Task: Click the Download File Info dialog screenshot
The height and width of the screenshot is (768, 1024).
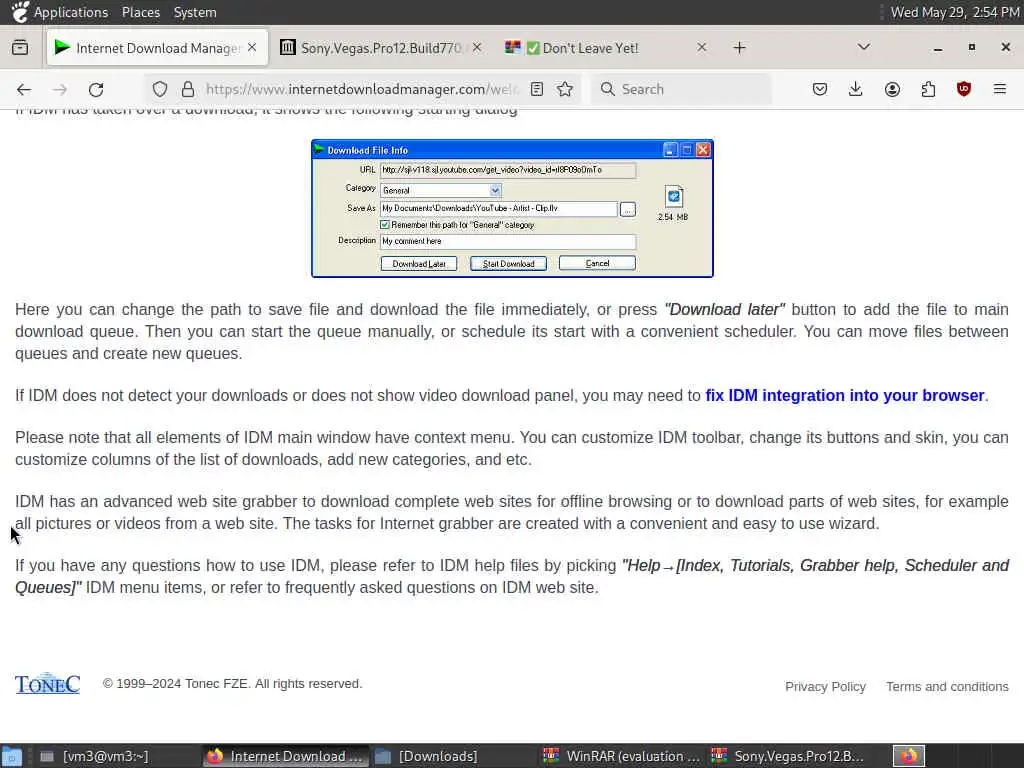Action: click(x=512, y=208)
